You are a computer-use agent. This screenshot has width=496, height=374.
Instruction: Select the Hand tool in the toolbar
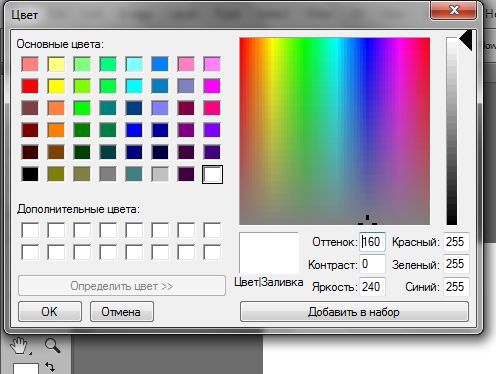[x=20, y=346]
